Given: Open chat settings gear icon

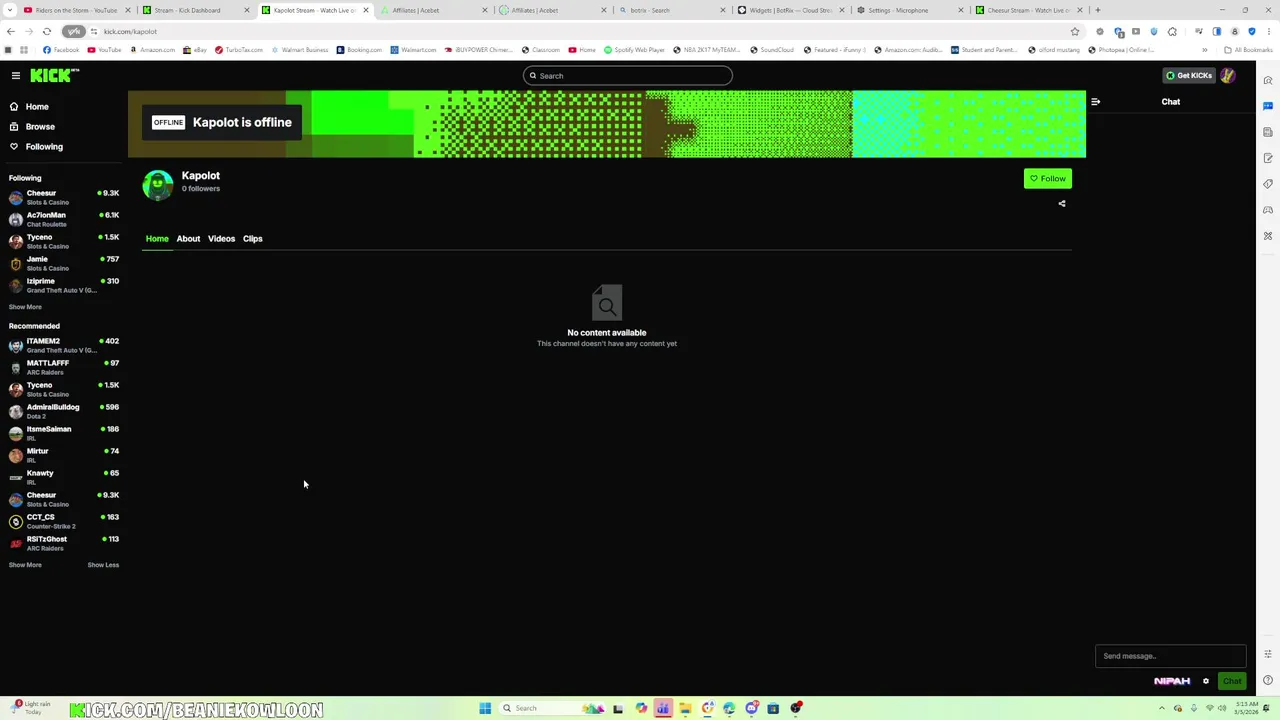Looking at the screenshot, I should pos(1205,682).
